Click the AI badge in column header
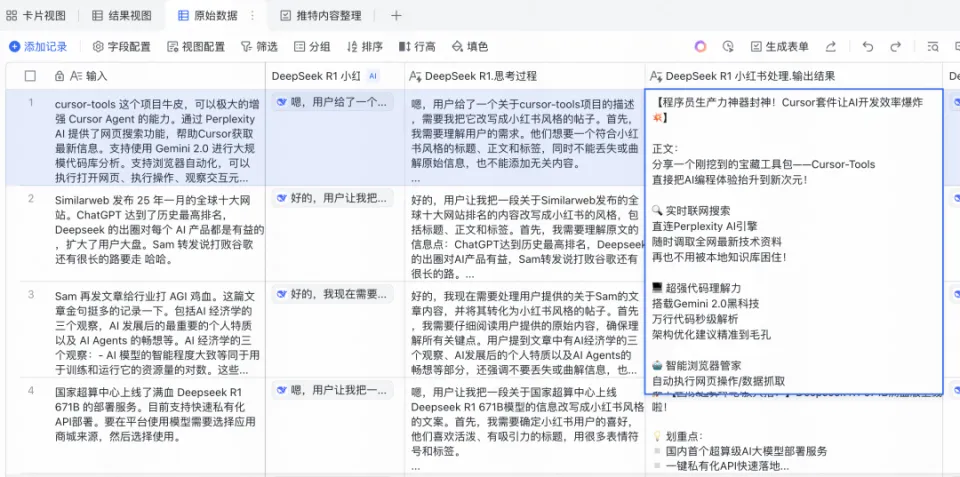The width and height of the screenshot is (960, 477). pyautogui.click(x=373, y=76)
